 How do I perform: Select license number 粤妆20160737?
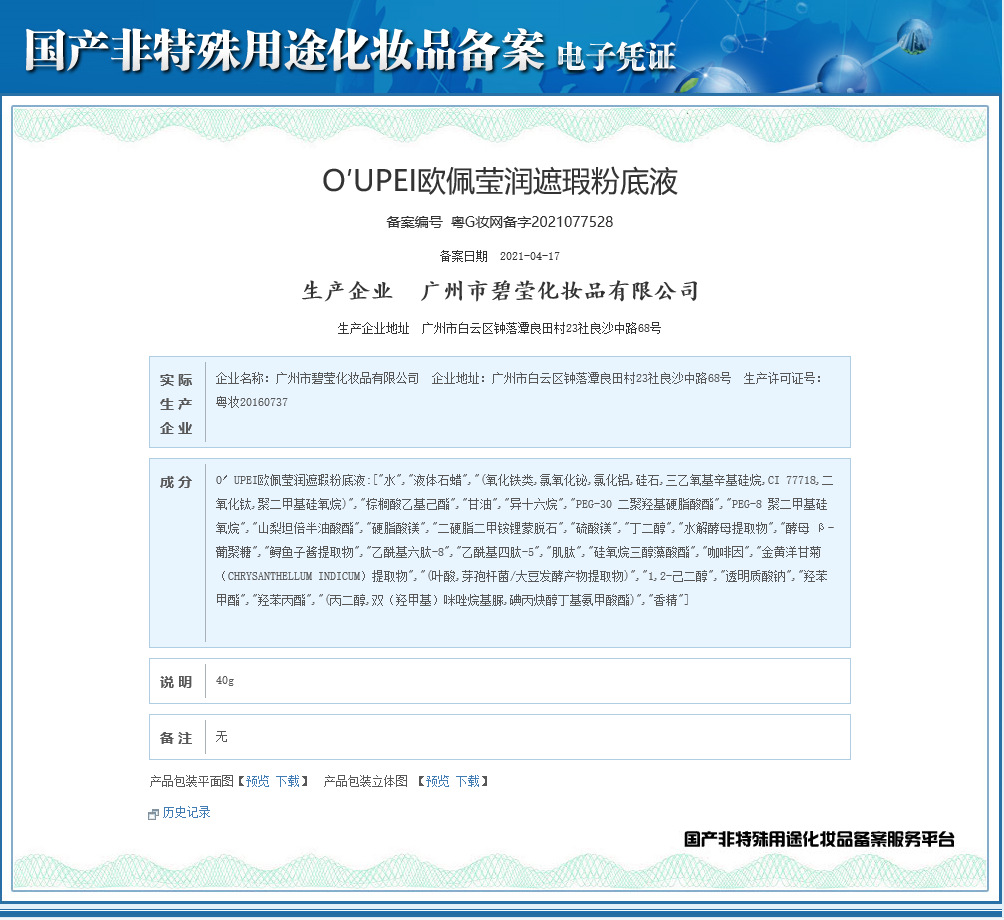[x=252, y=402]
